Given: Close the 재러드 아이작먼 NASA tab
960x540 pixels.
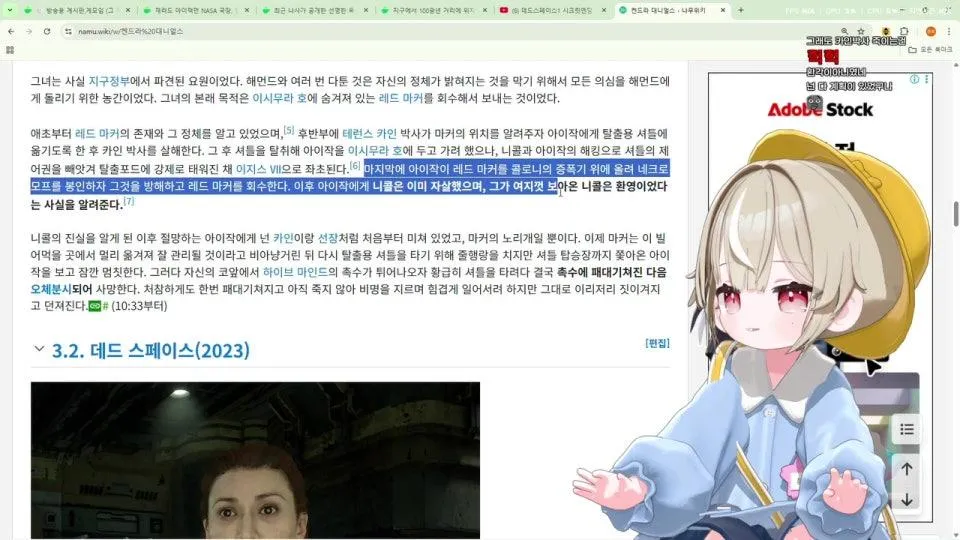Looking at the screenshot, I should [246, 10].
